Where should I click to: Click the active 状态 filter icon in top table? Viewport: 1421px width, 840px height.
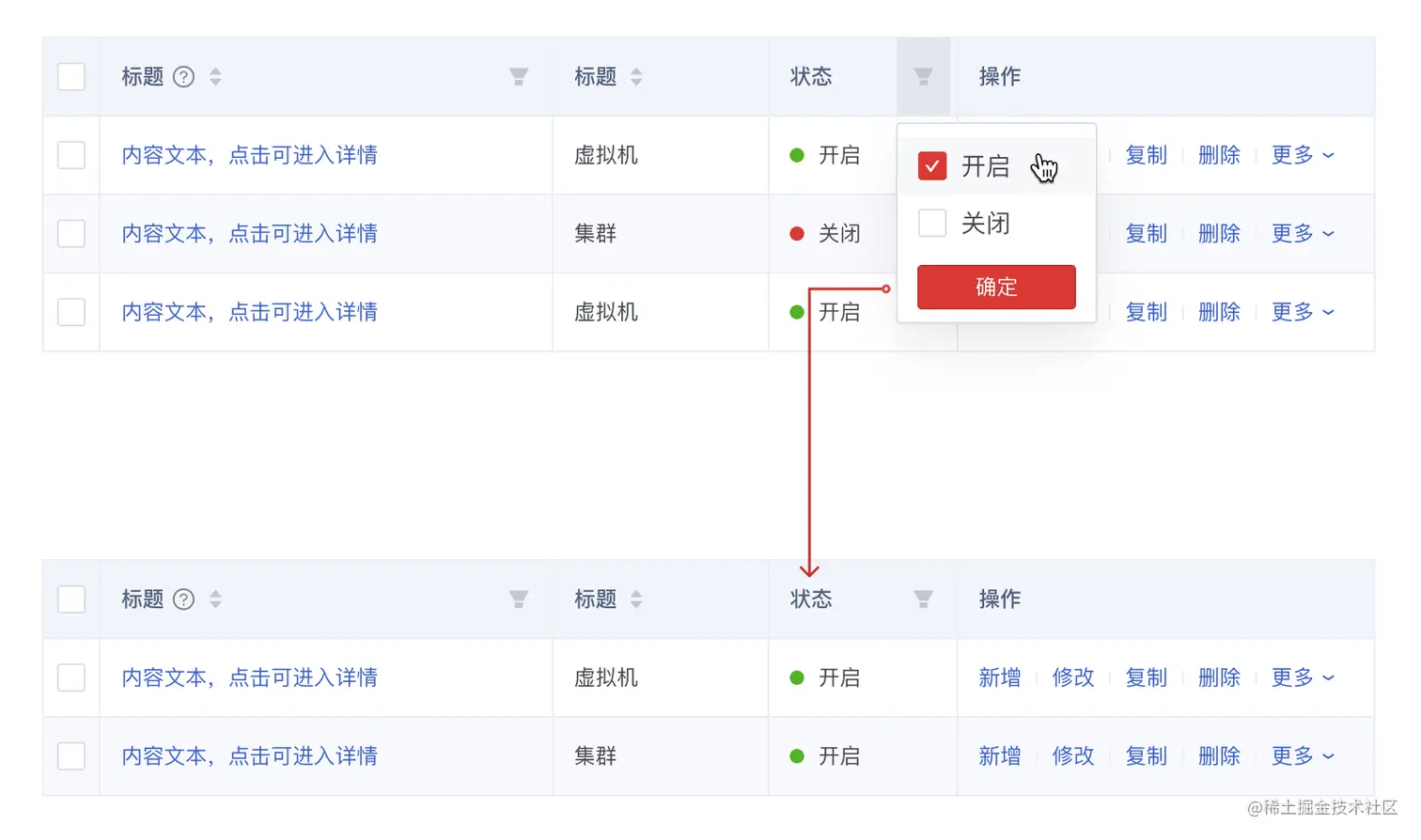click(x=924, y=77)
